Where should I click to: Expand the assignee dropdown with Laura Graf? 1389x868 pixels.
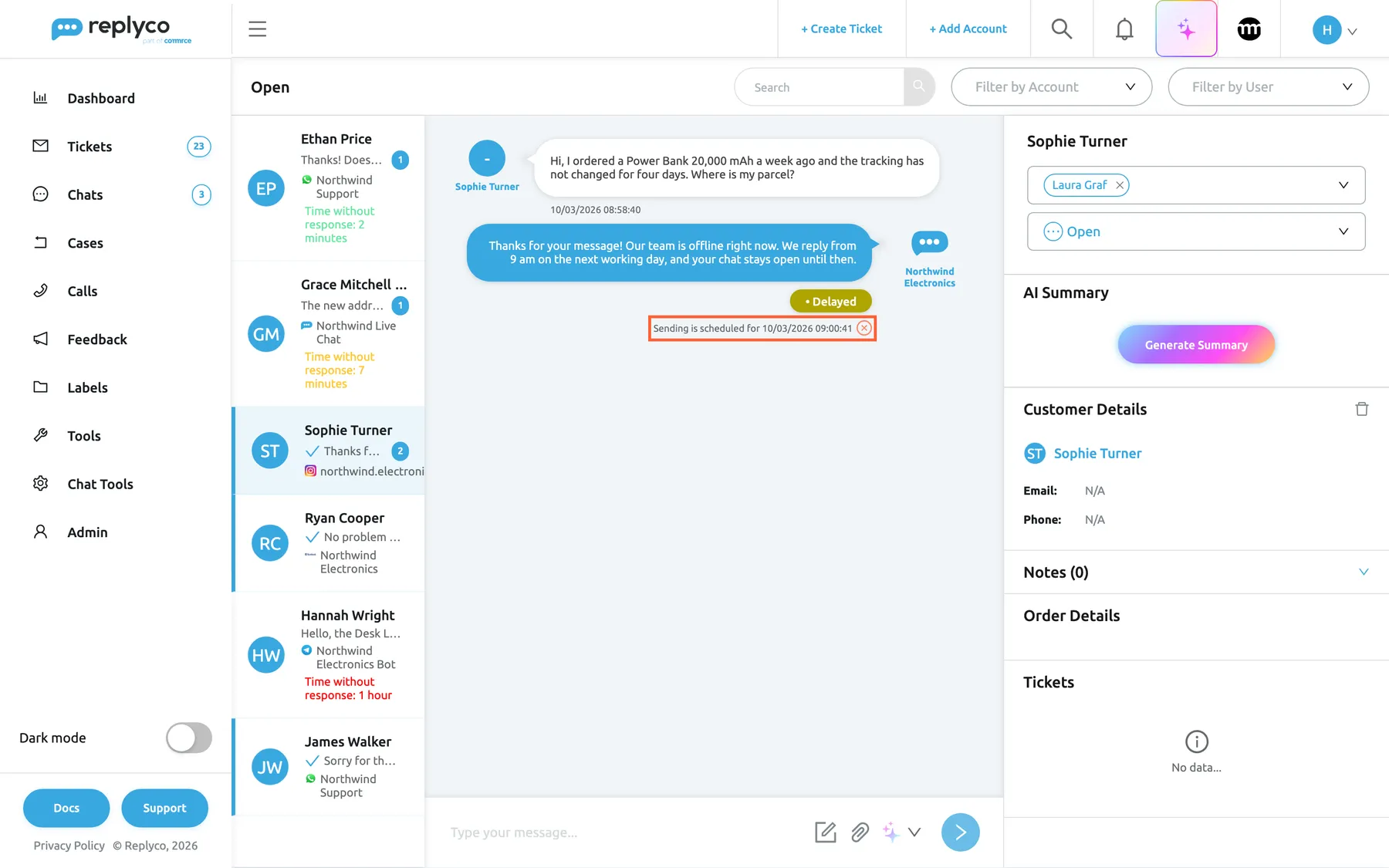pyautogui.click(x=1343, y=185)
